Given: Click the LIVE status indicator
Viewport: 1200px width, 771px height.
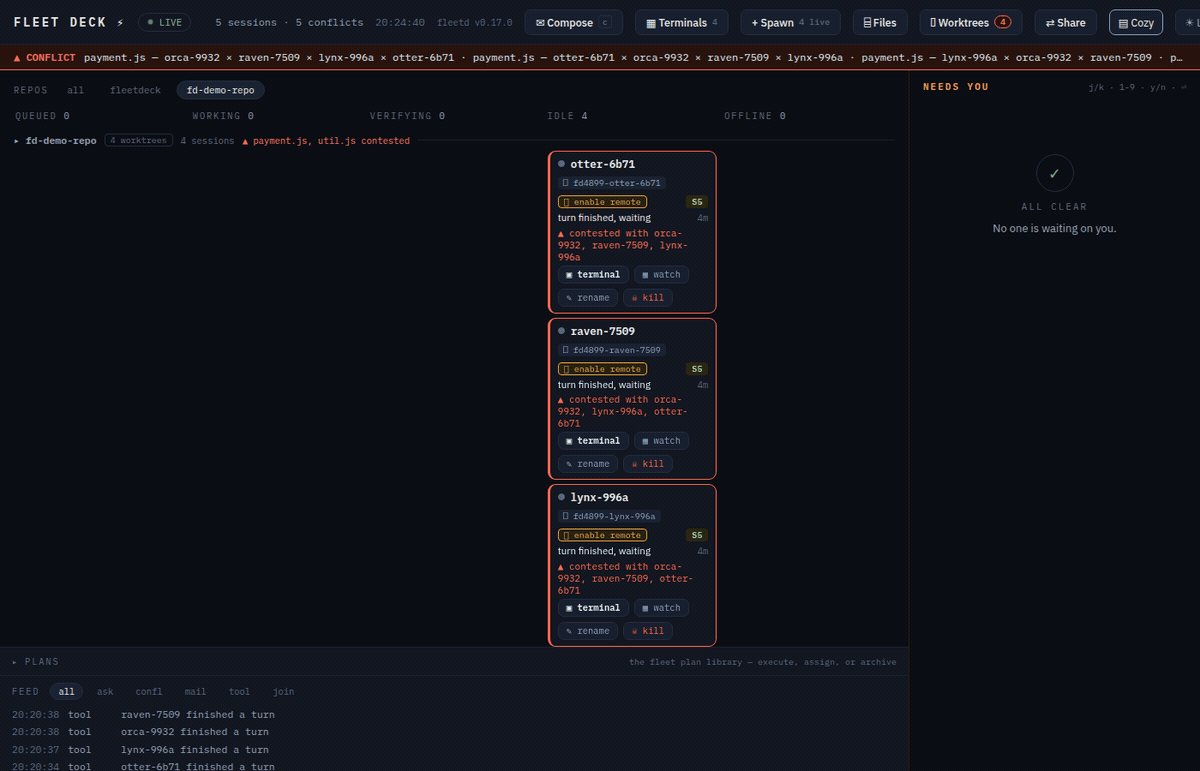Looking at the screenshot, I should [x=164, y=22].
